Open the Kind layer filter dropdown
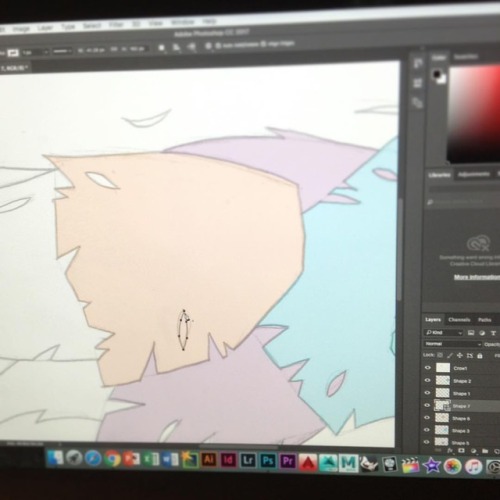 click(444, 332)
